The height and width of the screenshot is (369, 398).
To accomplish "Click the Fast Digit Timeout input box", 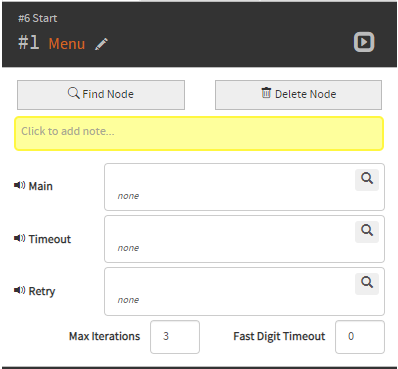I will (360, 337).
